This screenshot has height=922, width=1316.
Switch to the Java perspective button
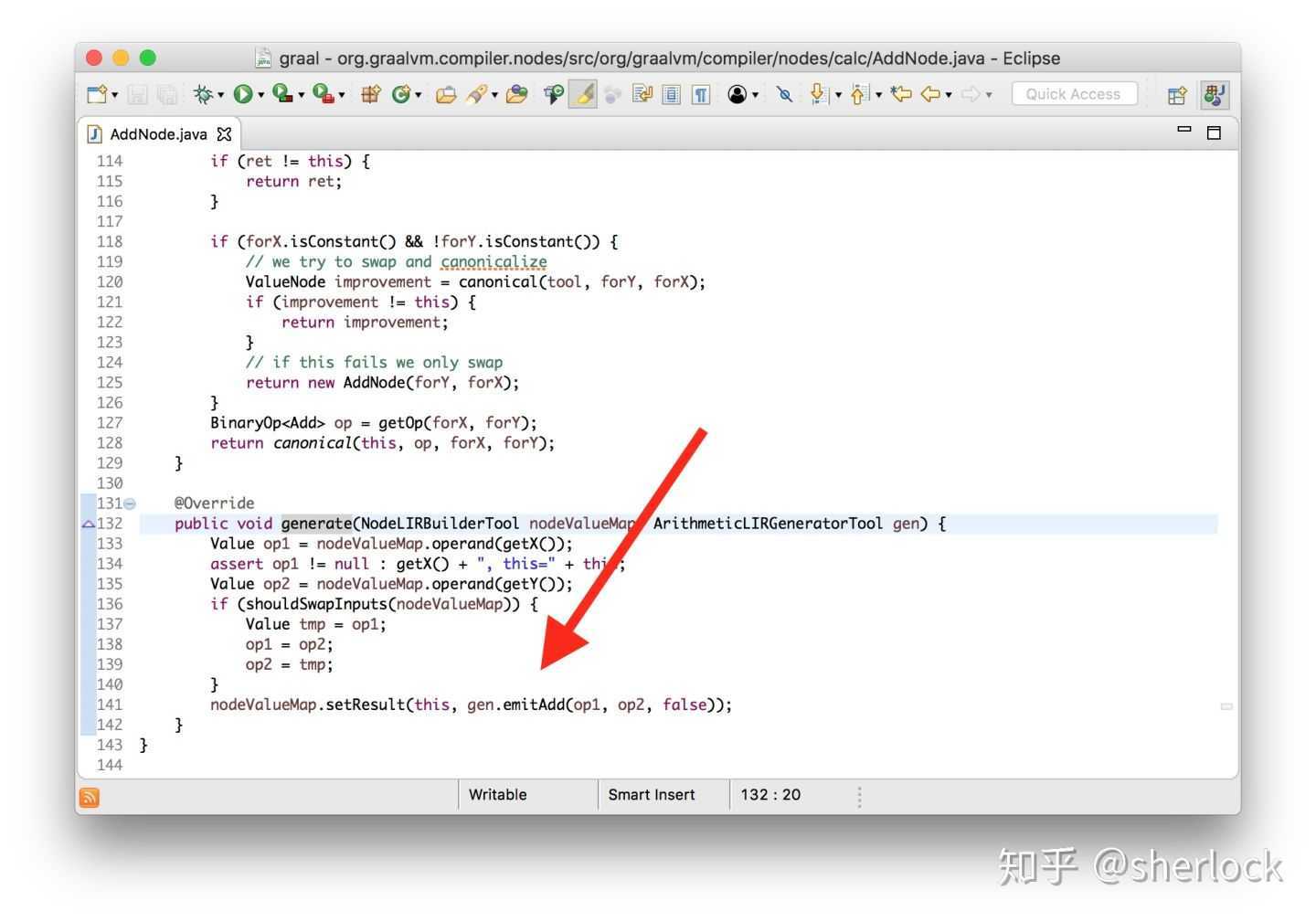pyautogui.click(x=1215, y=94)
